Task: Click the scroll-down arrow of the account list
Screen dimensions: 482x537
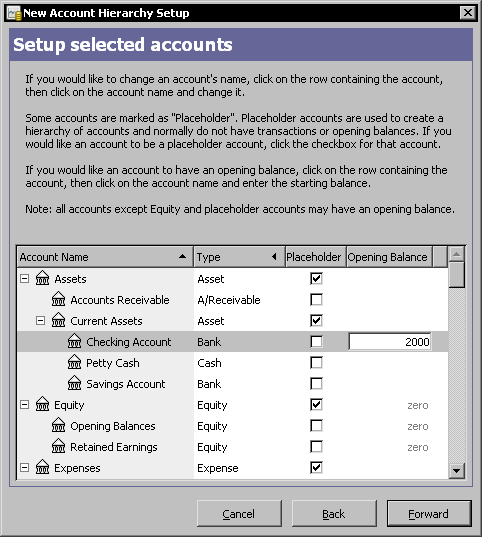Action: pos(456,471)
